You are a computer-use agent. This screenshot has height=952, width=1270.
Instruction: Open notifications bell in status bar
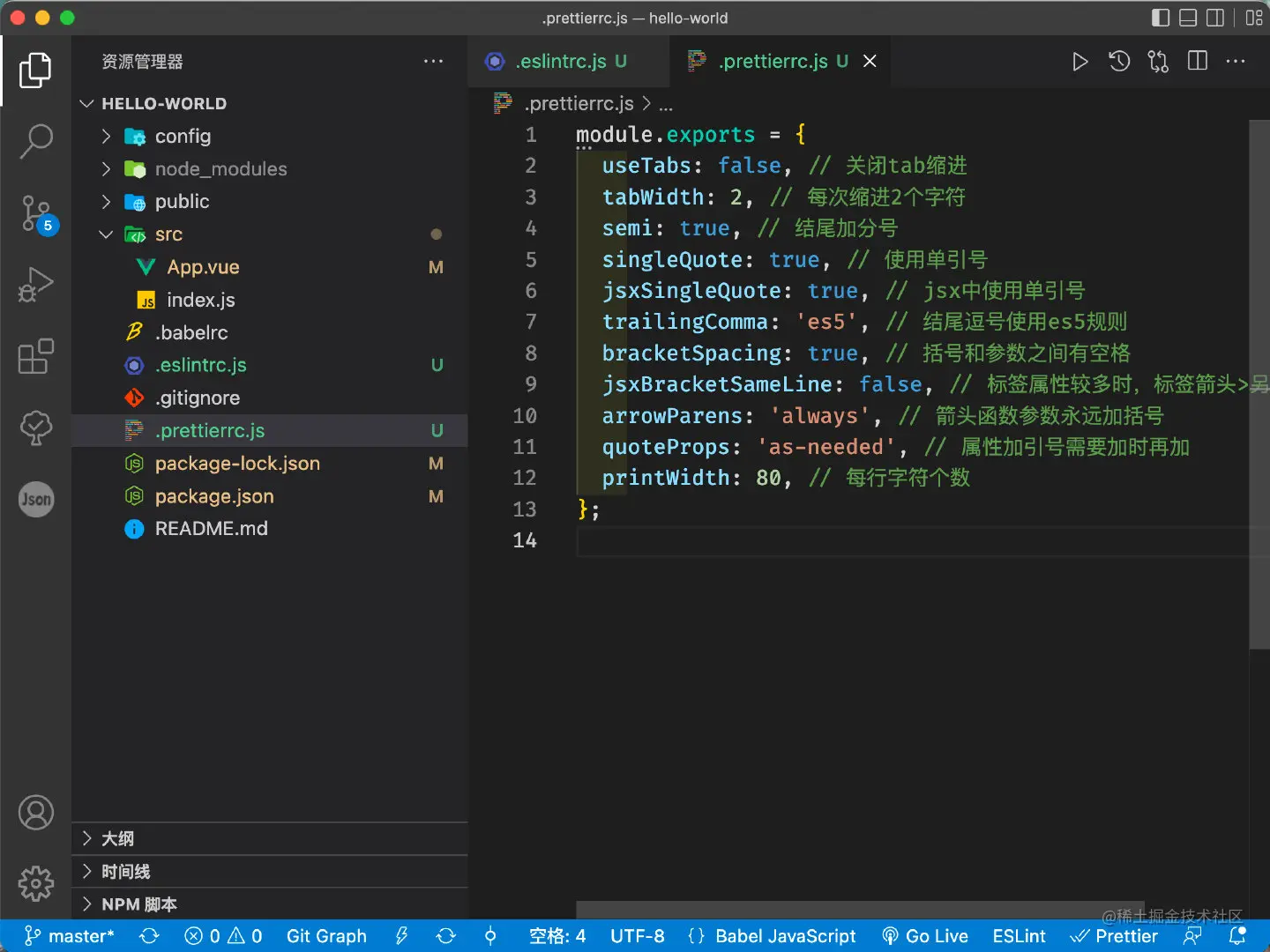[x=1237, y=935]
